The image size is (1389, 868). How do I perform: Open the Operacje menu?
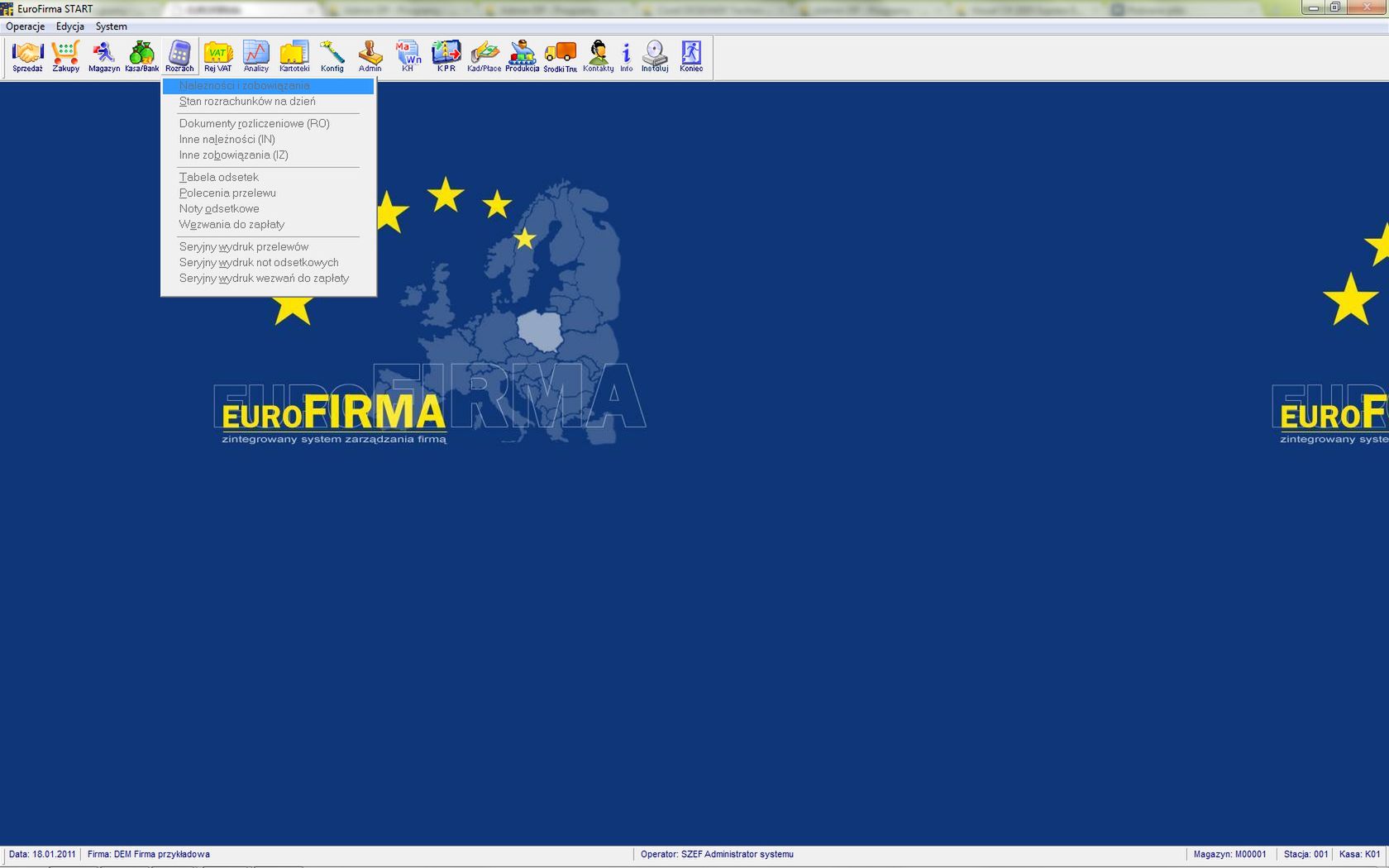26,26
